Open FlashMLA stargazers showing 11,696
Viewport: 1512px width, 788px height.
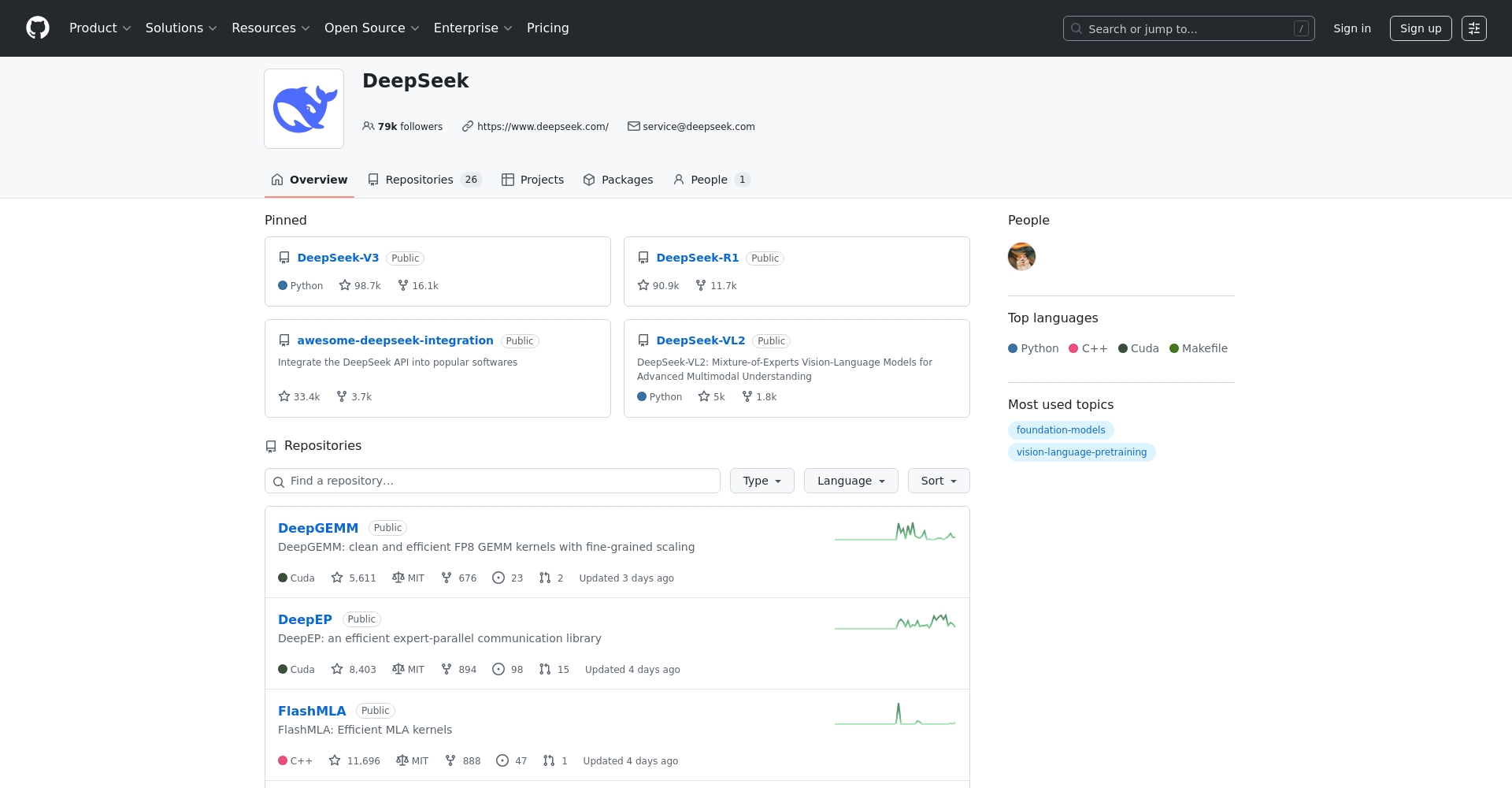click(354, 761)
